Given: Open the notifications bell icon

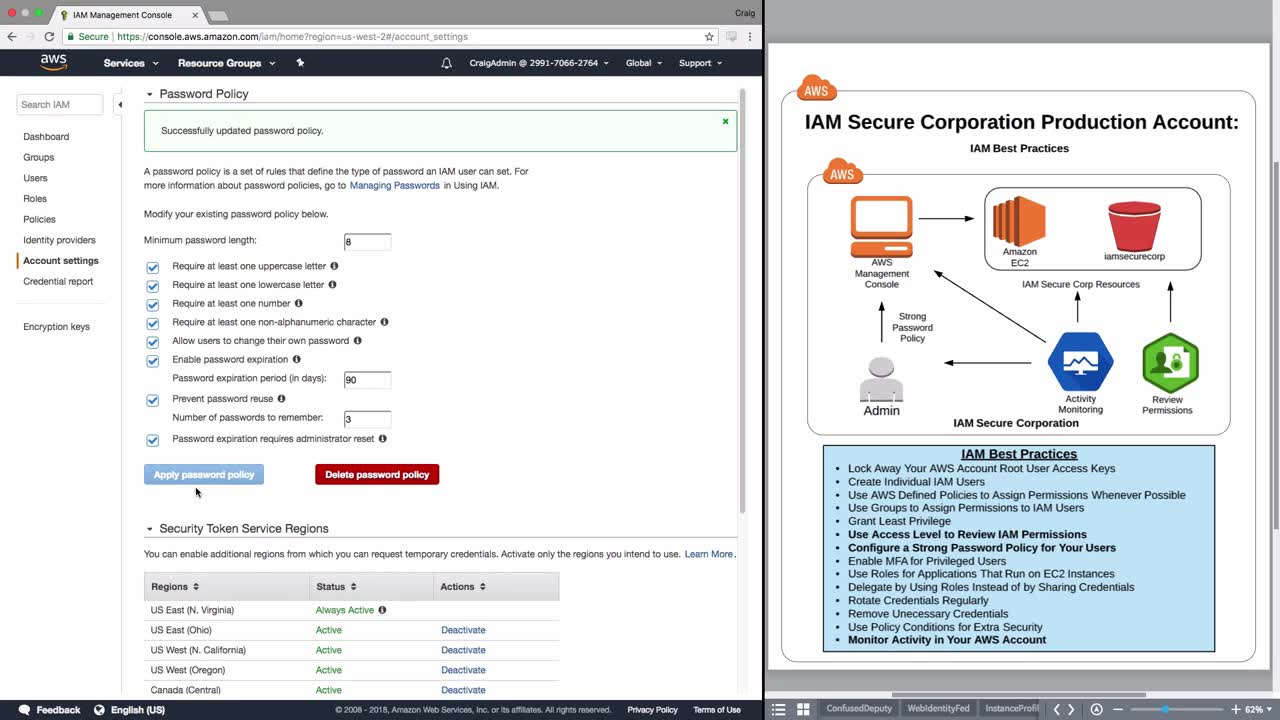Looking at the screenshot, I should 446,63.
